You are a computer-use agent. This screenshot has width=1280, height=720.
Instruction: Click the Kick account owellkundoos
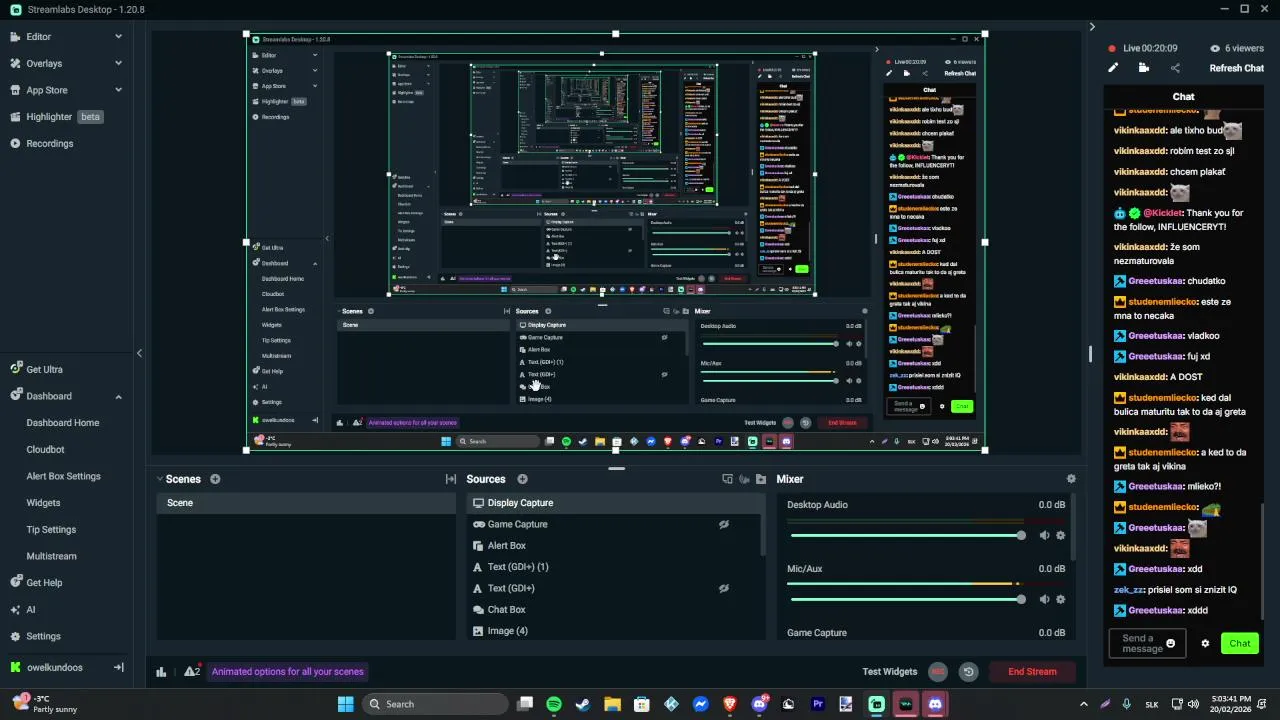coord(54,667)
